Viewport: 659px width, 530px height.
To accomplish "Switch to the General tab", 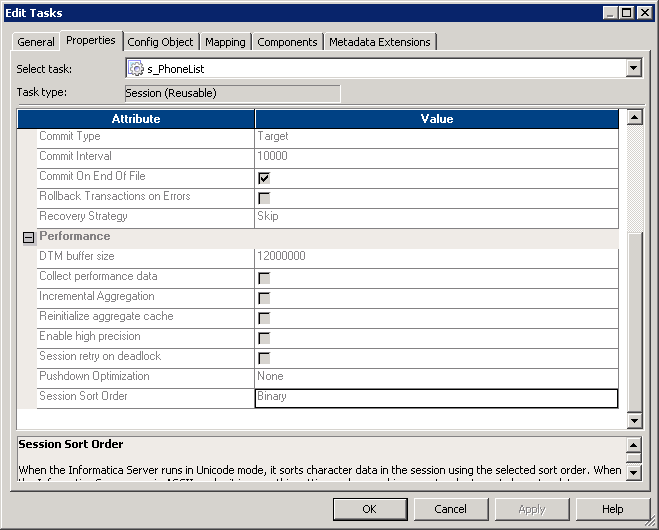I will click(x=36, y=42).
